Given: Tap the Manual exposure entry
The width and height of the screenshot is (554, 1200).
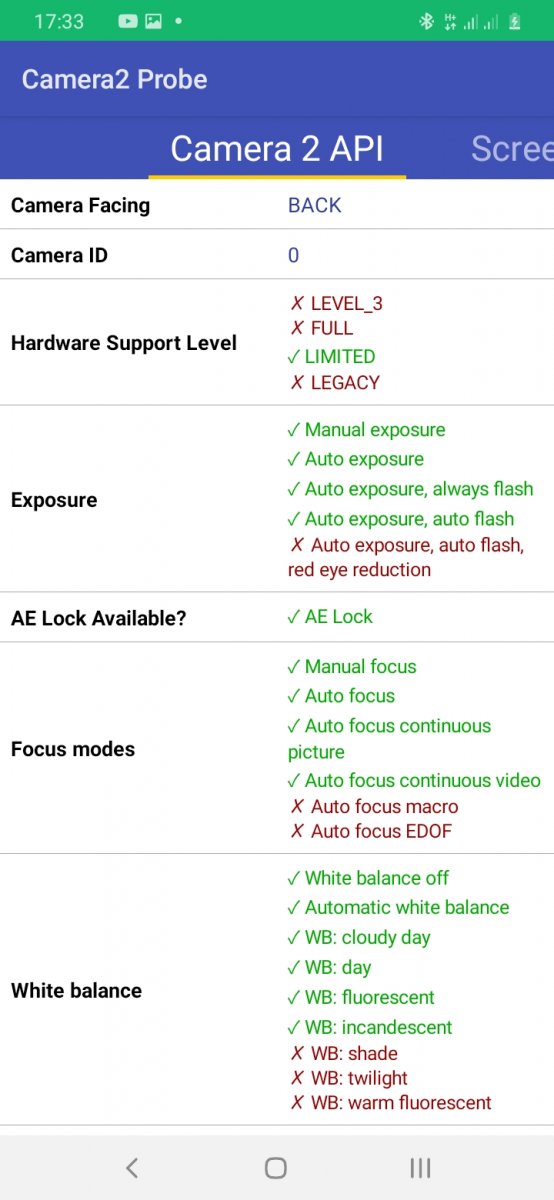Looking at the screenshot, I should click(x=366, y=430).
